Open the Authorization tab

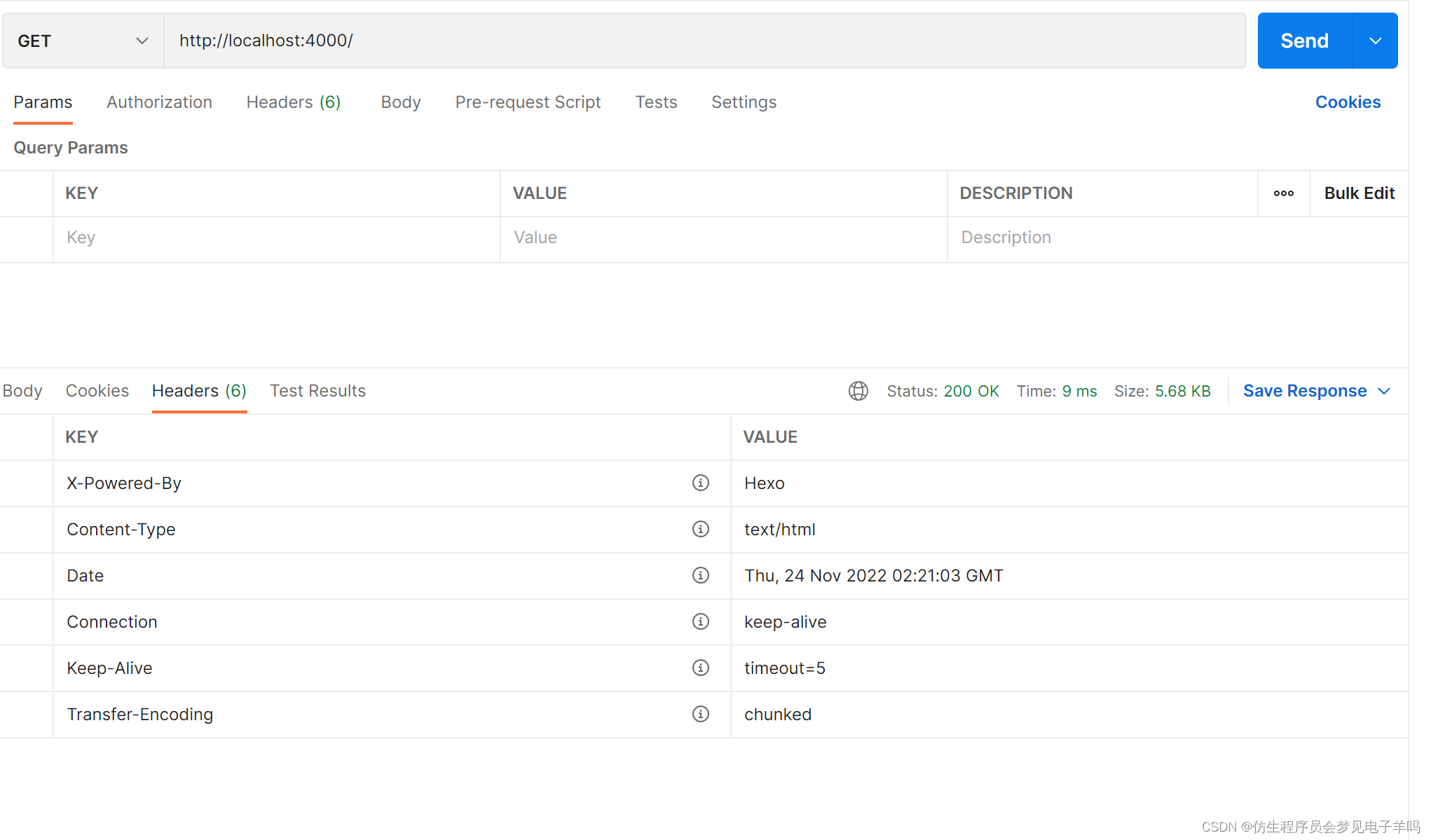pos(159,102)
